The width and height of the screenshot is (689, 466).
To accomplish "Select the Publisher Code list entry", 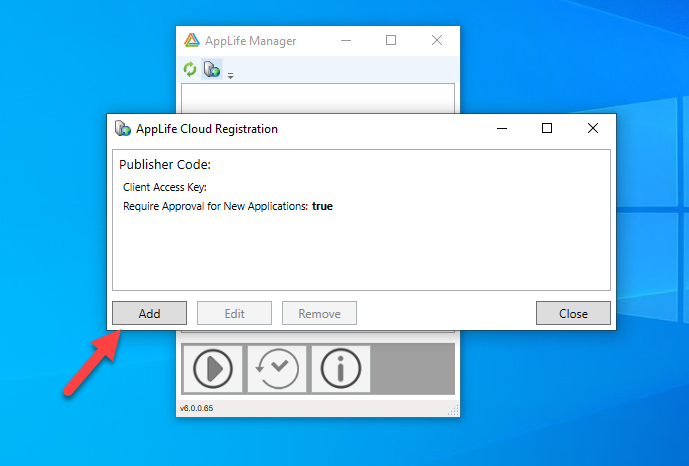I will (165, 165).
